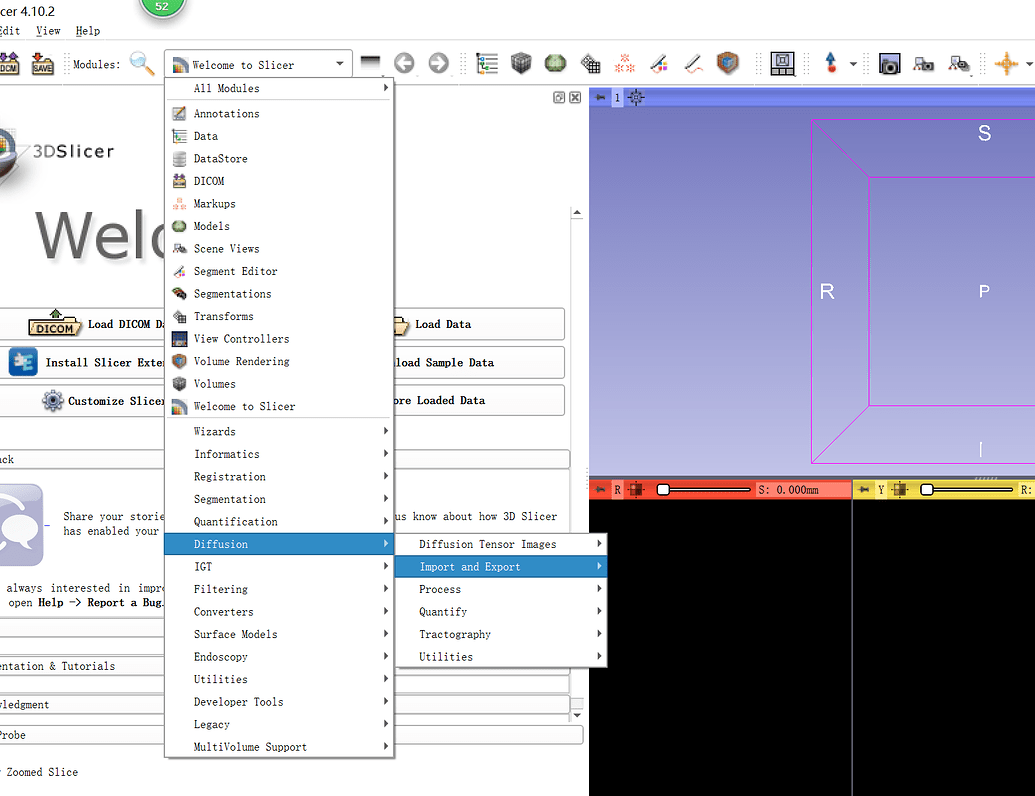Expand the Documentation & Tutorials section
This screenshot has width=1035, height=796.
82,666
